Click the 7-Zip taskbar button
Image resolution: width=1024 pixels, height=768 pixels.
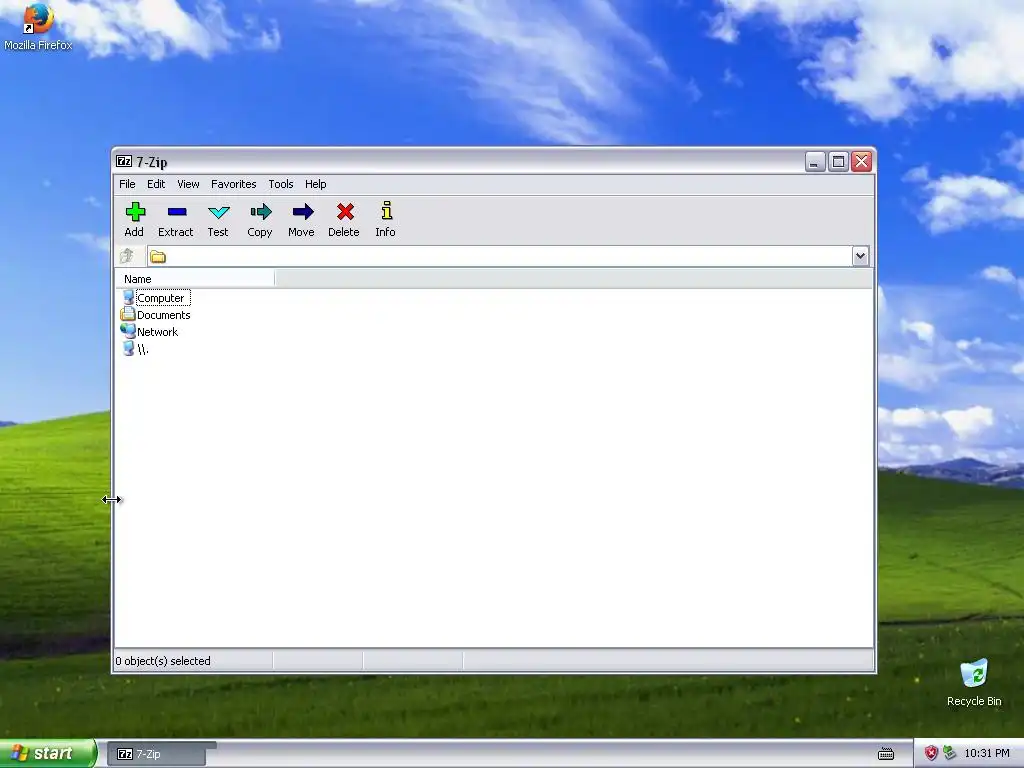[156, 754]
